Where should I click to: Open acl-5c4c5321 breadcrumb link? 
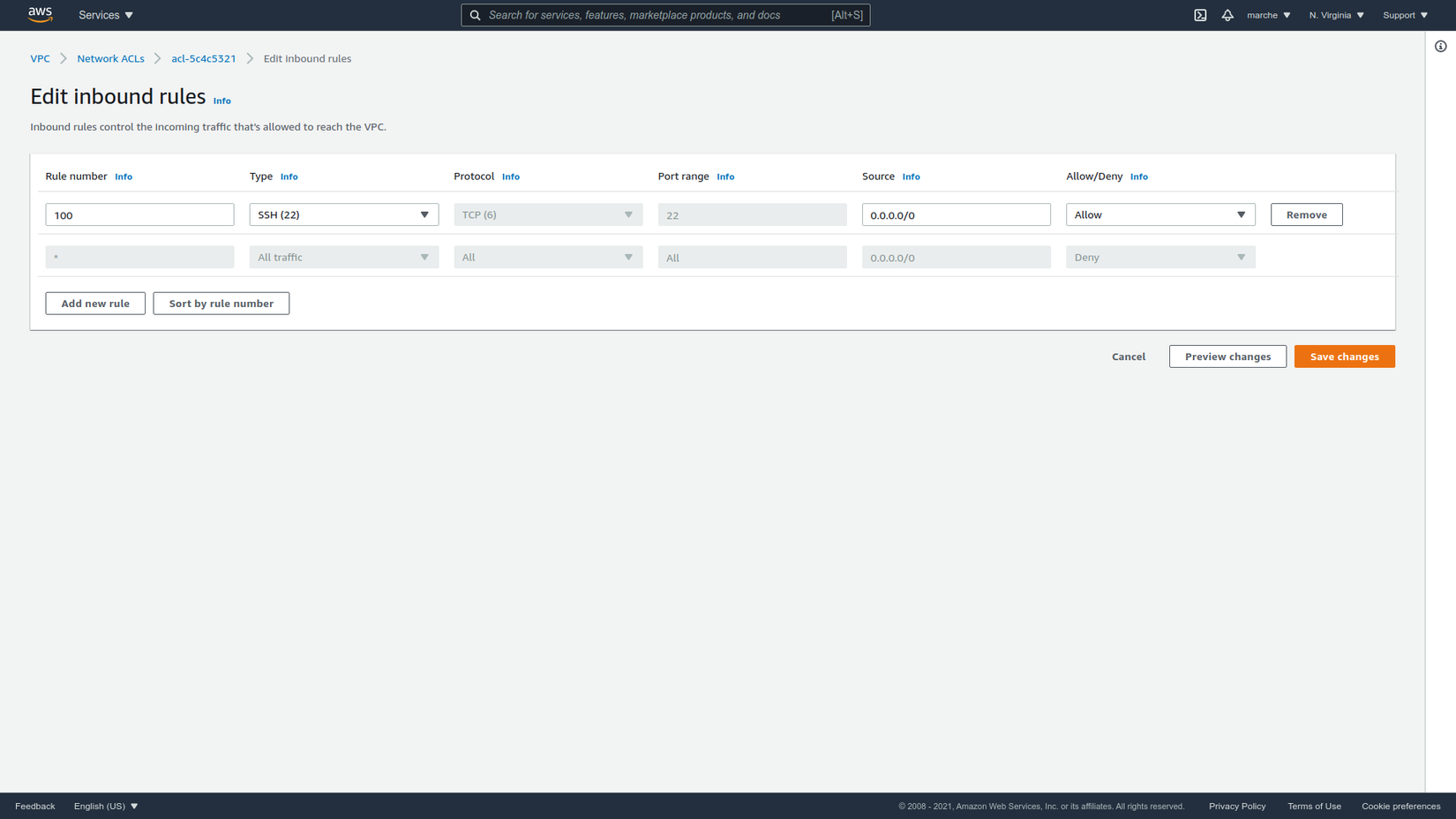tap(204, 58)
